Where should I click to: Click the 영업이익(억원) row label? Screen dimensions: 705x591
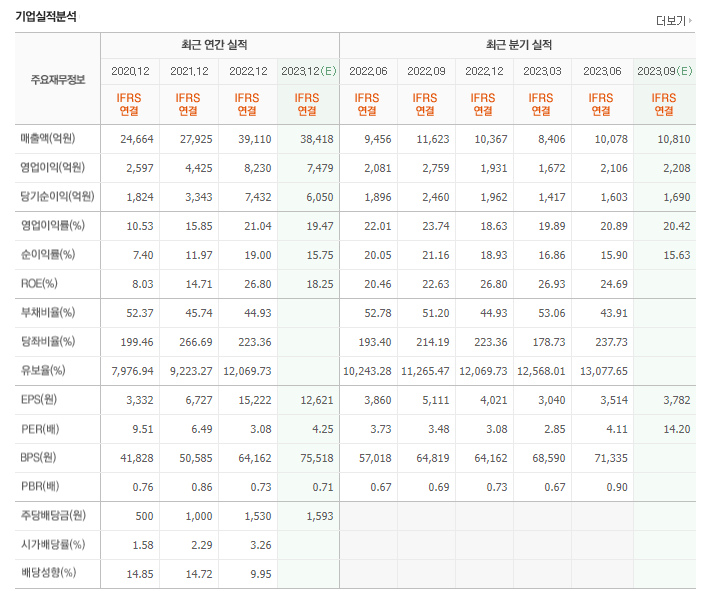[x=53, y=167]
